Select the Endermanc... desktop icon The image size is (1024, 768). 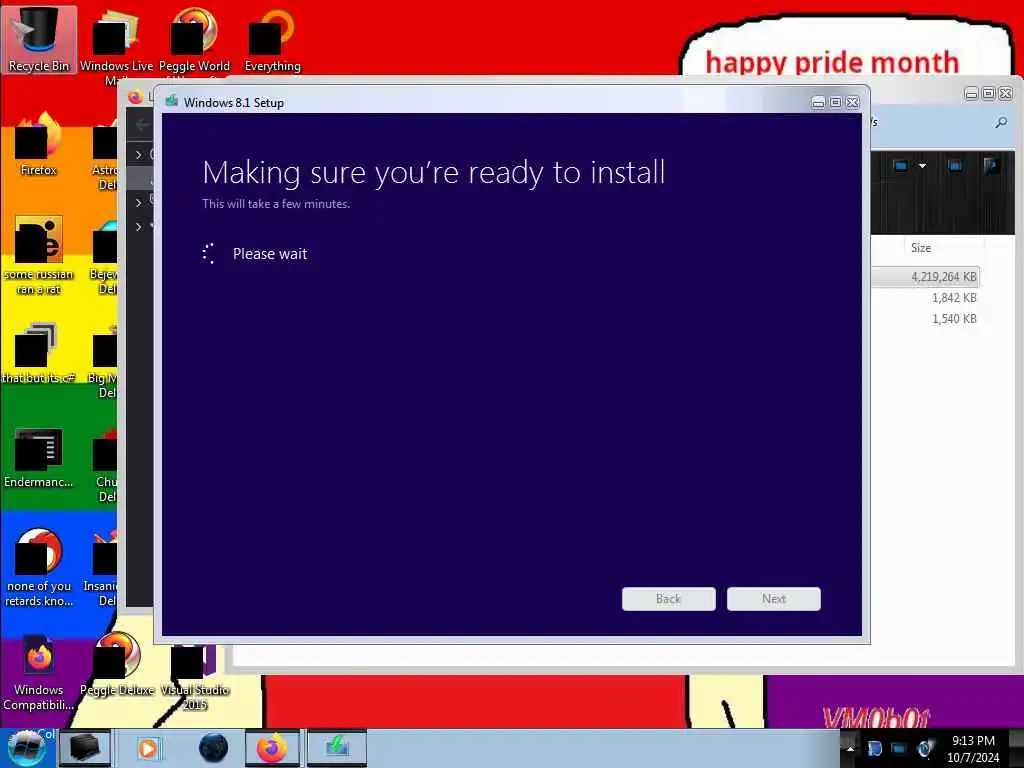[39, 457]
